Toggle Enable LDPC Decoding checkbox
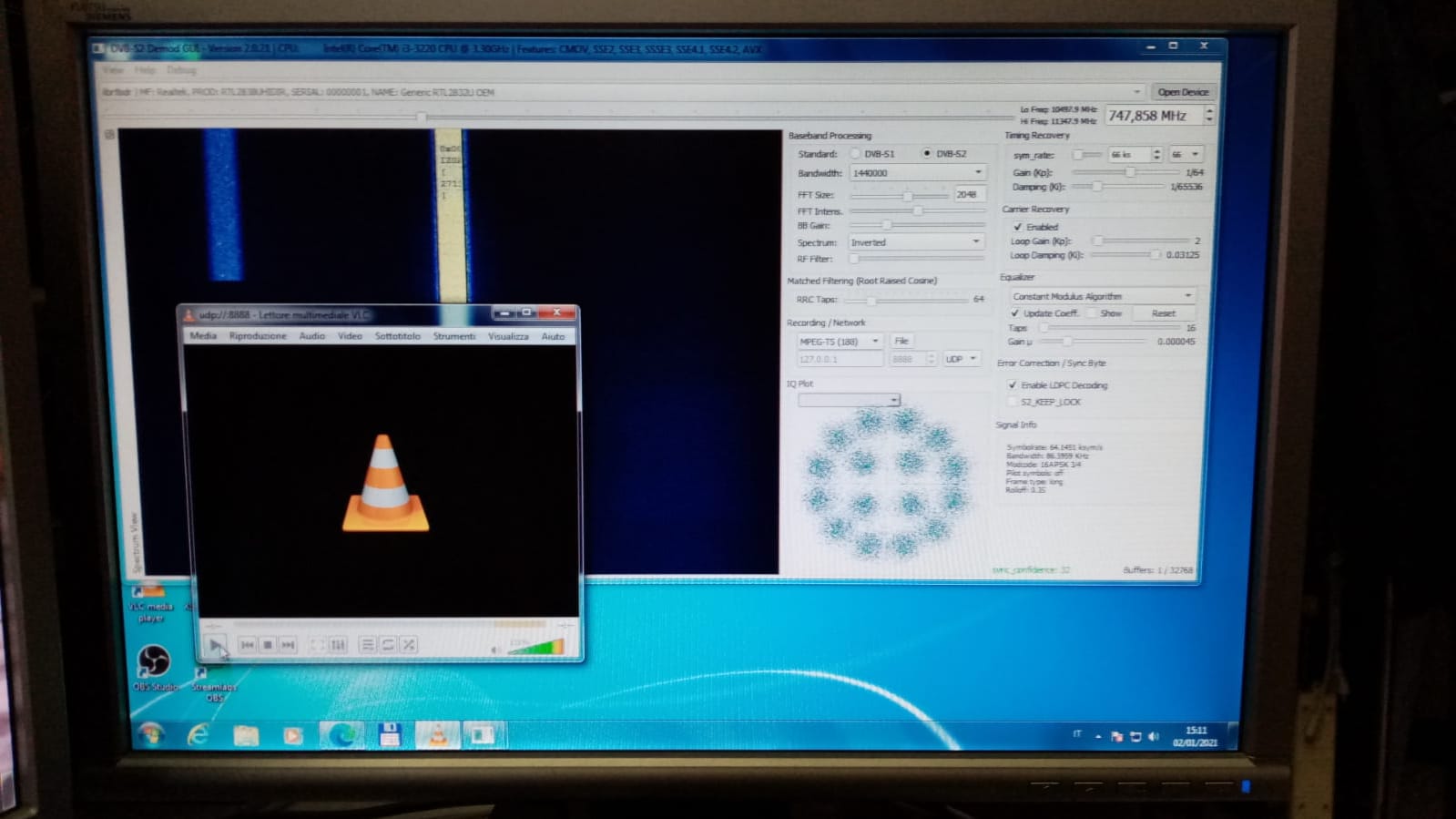 pyautogui.click(x=1013, y=385)
